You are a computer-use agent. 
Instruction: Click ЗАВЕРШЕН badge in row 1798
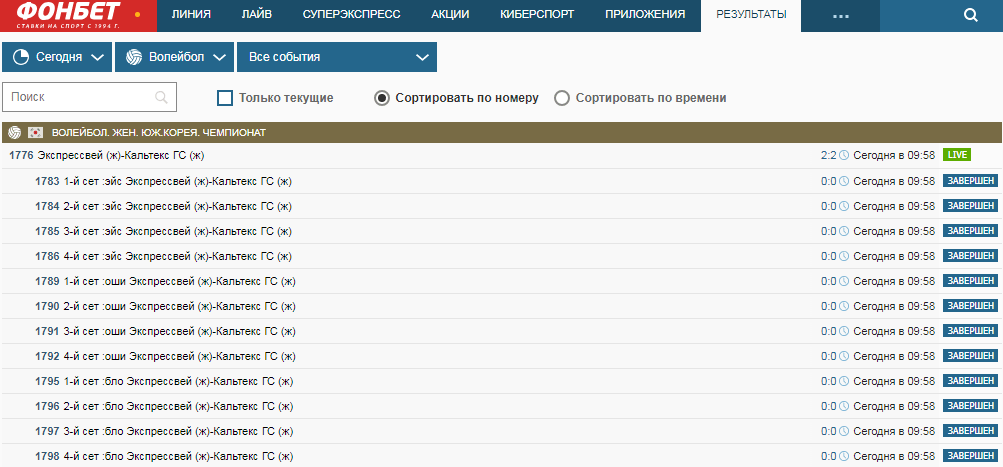click(970, 455)
